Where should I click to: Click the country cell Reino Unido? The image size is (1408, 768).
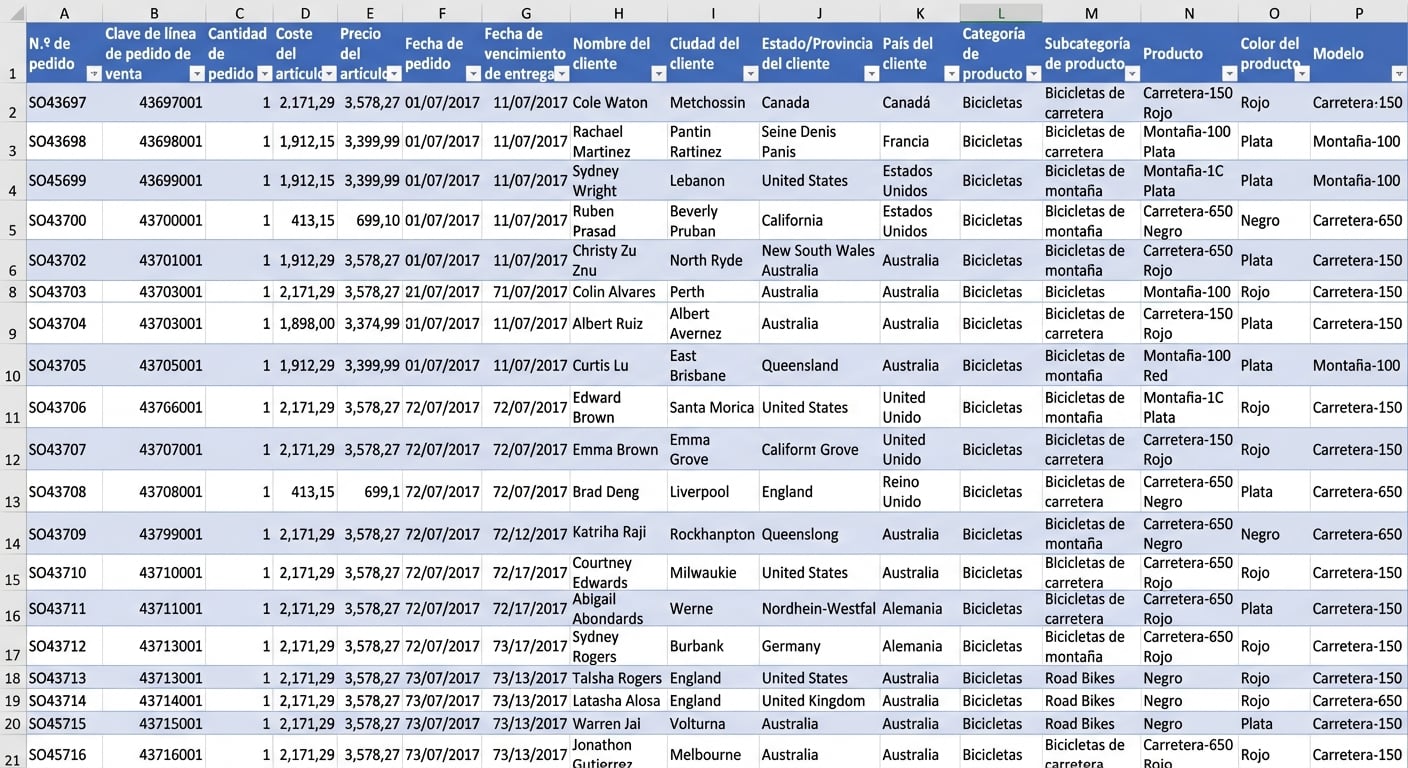919,491
